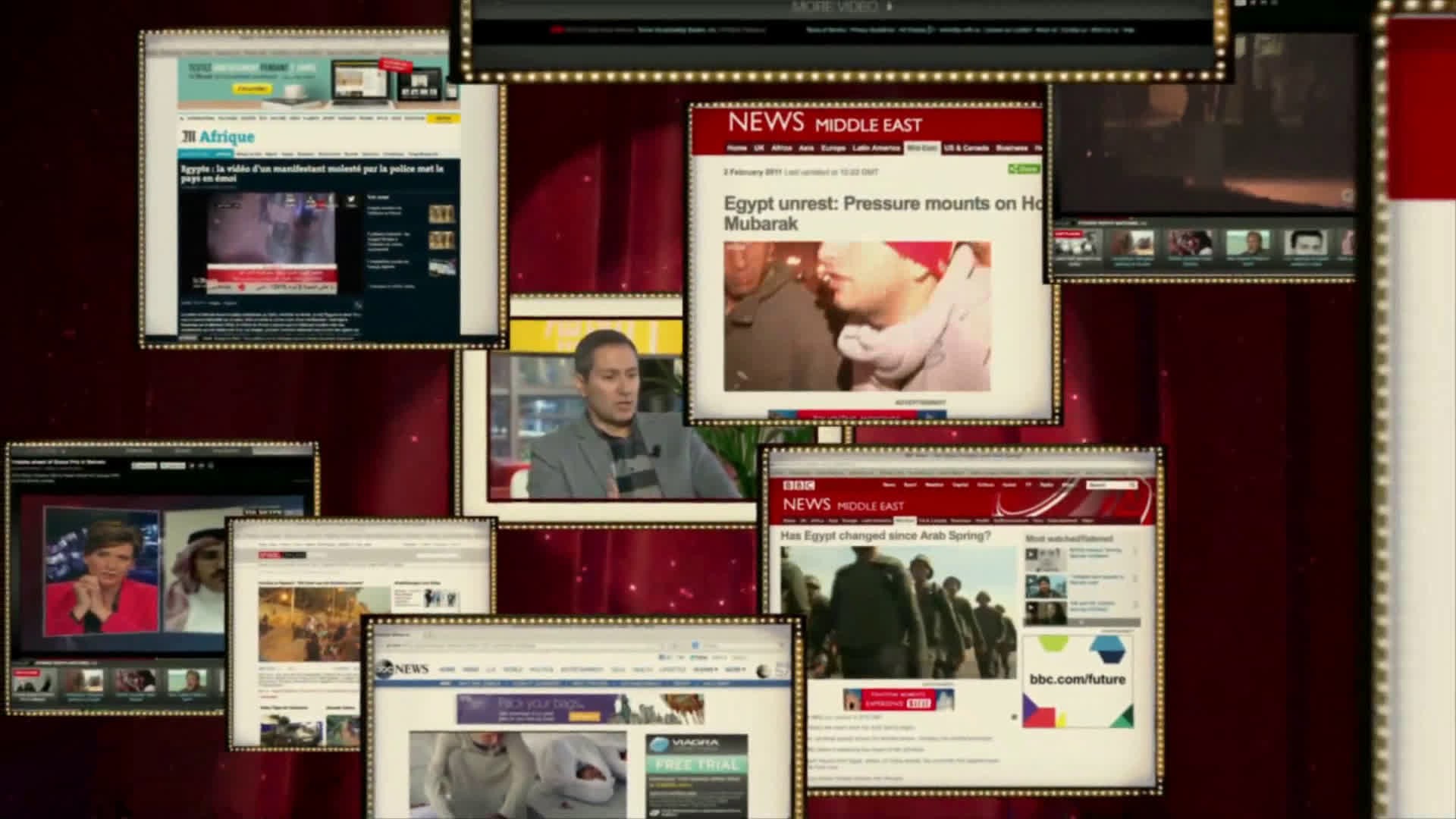Click the 'Pack your bags' banner ad
The height and width of the screenshot is (819, 1456).
point(579,709)
